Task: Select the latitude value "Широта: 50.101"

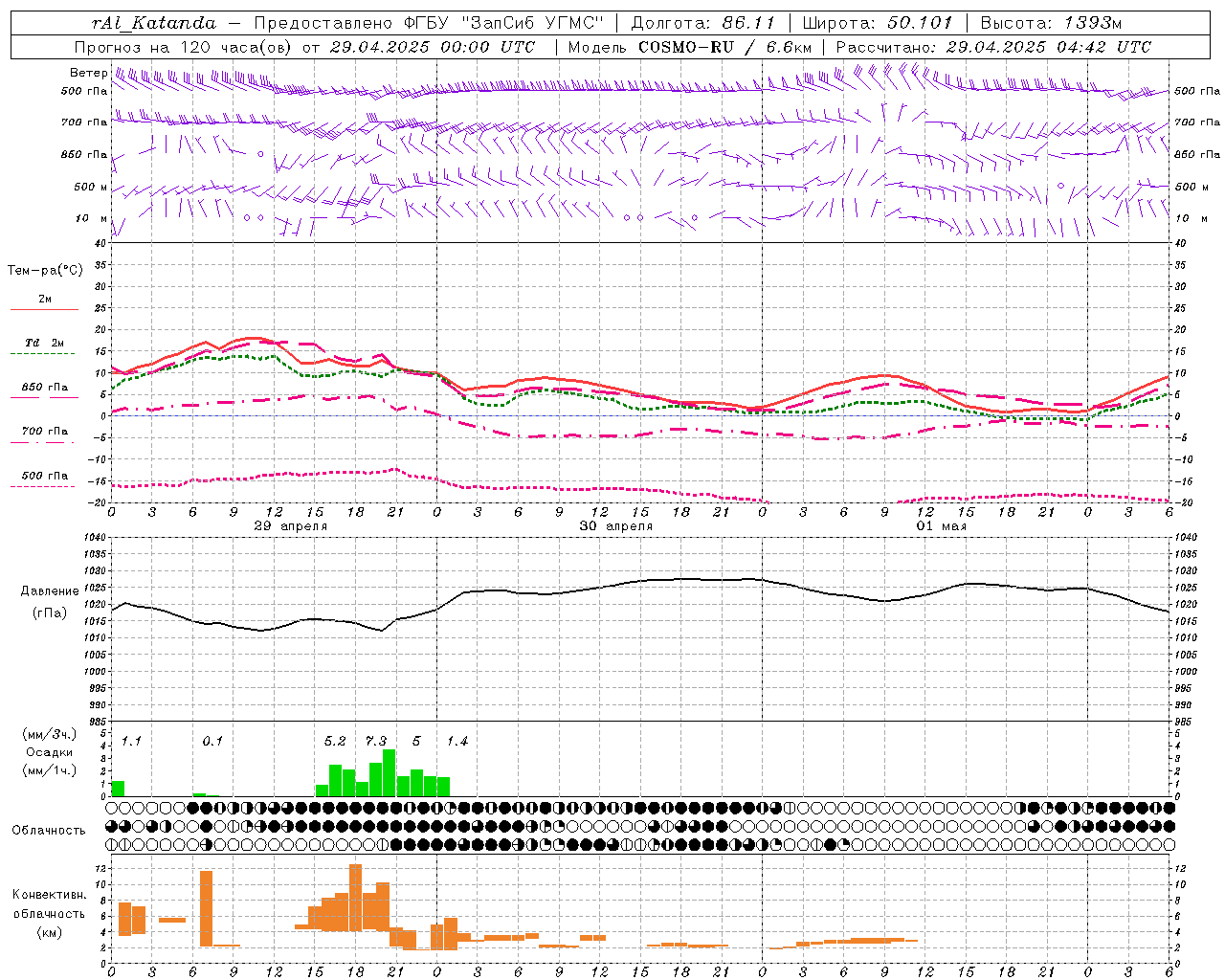Action: (878, 23)
